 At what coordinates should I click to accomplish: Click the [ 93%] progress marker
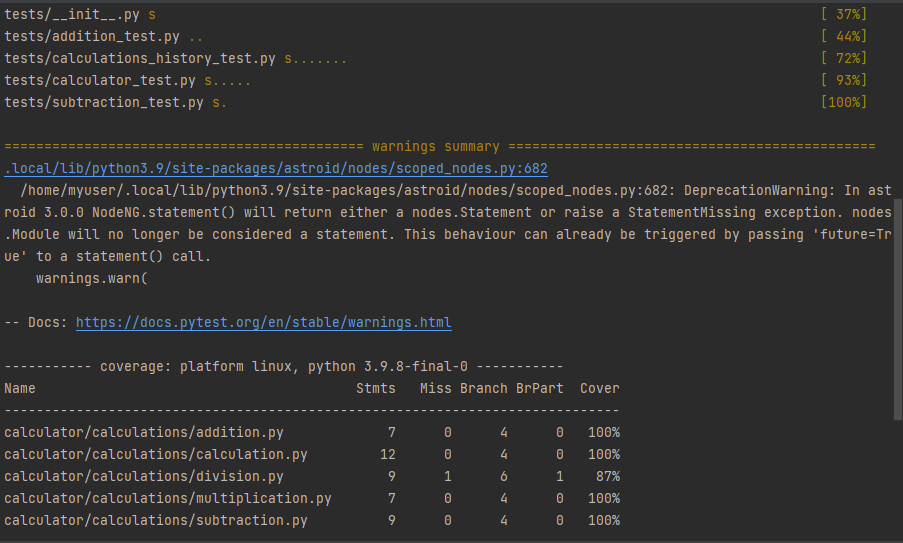point(844,80)
